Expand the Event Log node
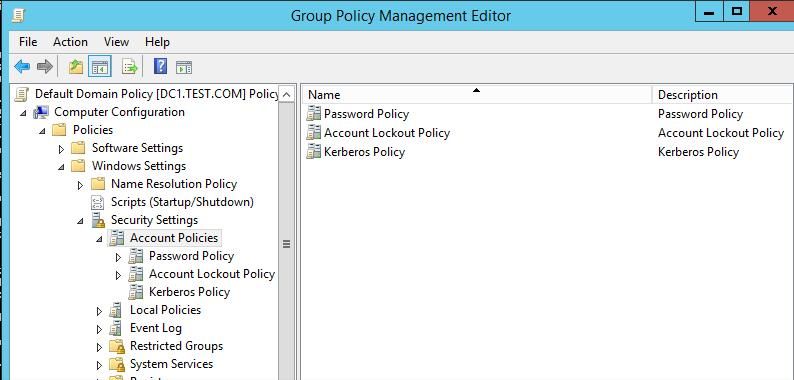The height and width of the screenshot is (380, 794). 99,329
